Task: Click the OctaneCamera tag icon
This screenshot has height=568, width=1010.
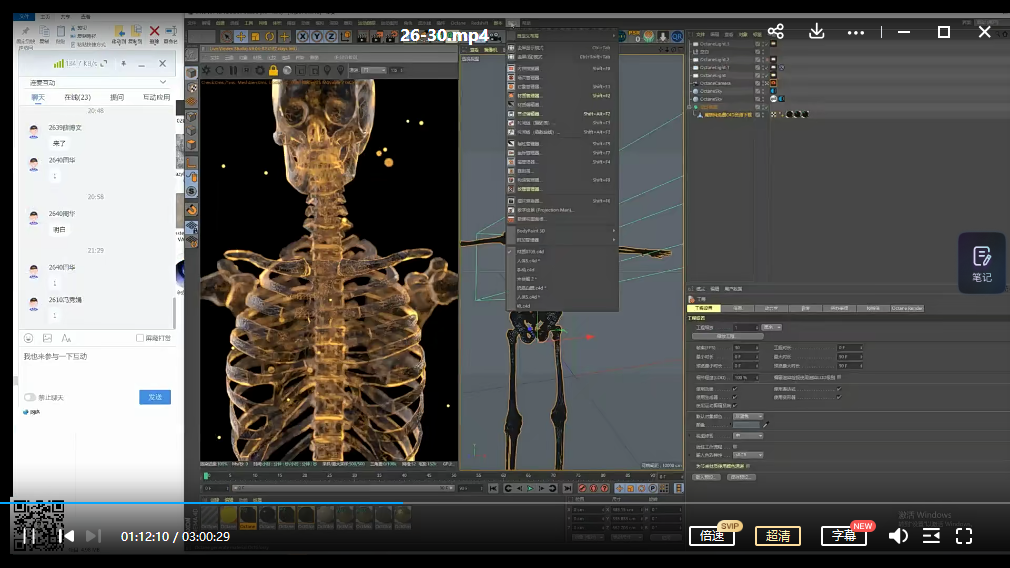Action: (774, 83)
